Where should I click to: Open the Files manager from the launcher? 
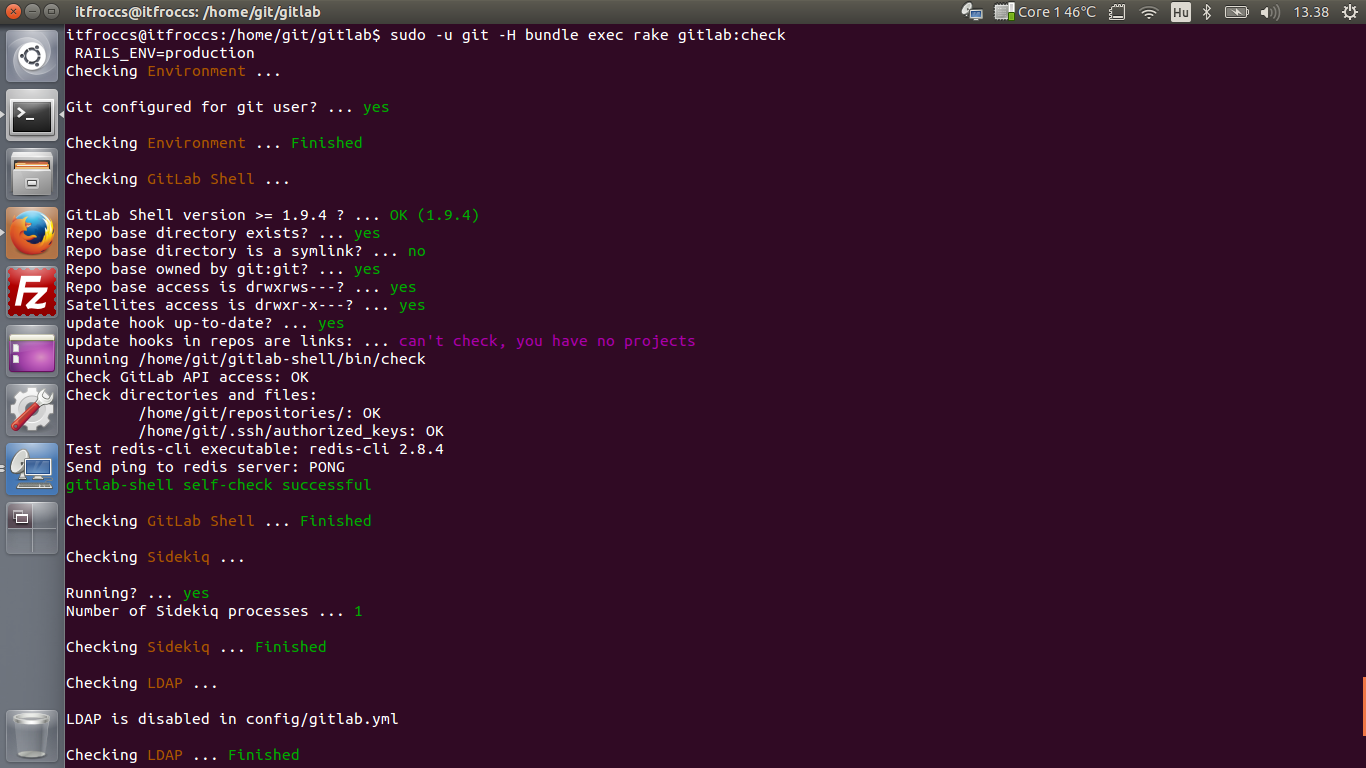(32, 174)
